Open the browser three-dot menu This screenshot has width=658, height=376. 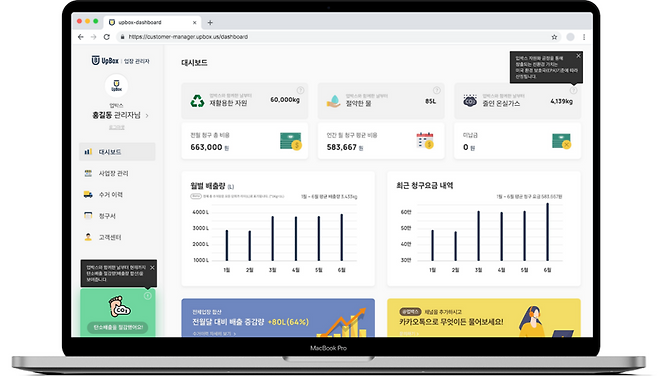point(584,37)
